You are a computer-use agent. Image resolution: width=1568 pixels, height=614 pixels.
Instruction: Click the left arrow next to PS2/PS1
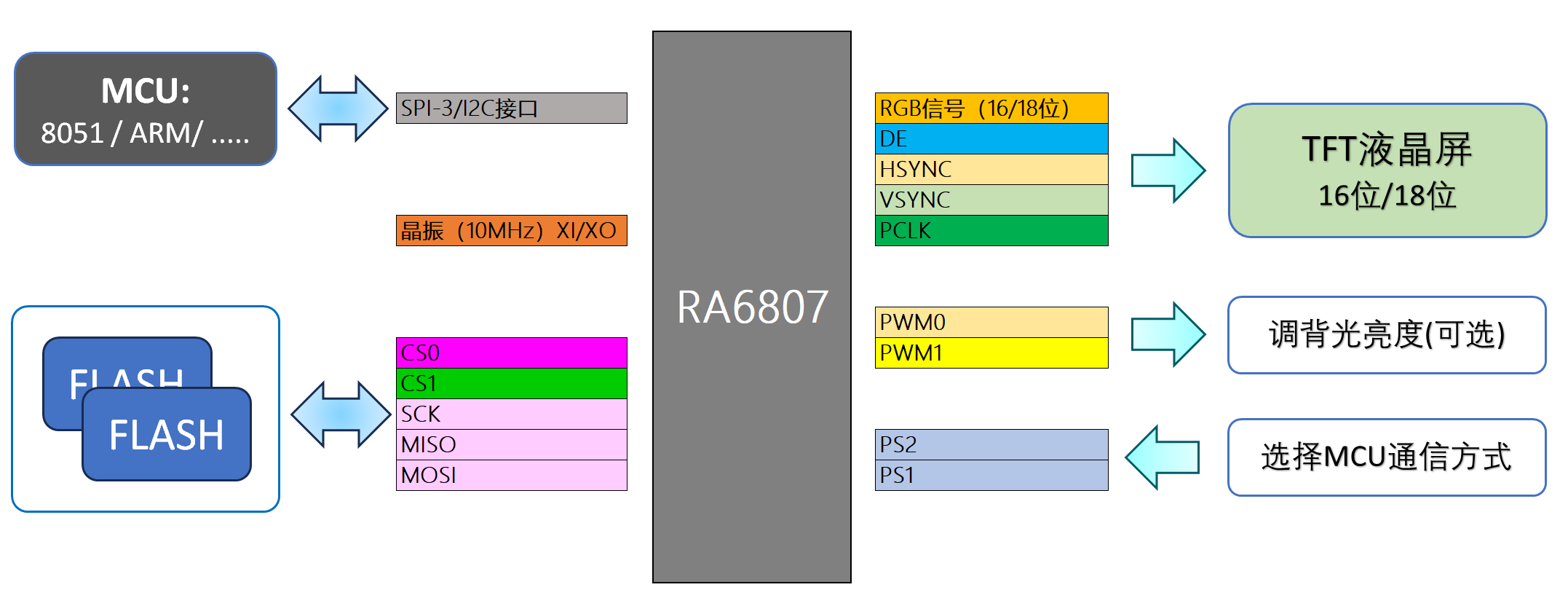click(1163, 457)
